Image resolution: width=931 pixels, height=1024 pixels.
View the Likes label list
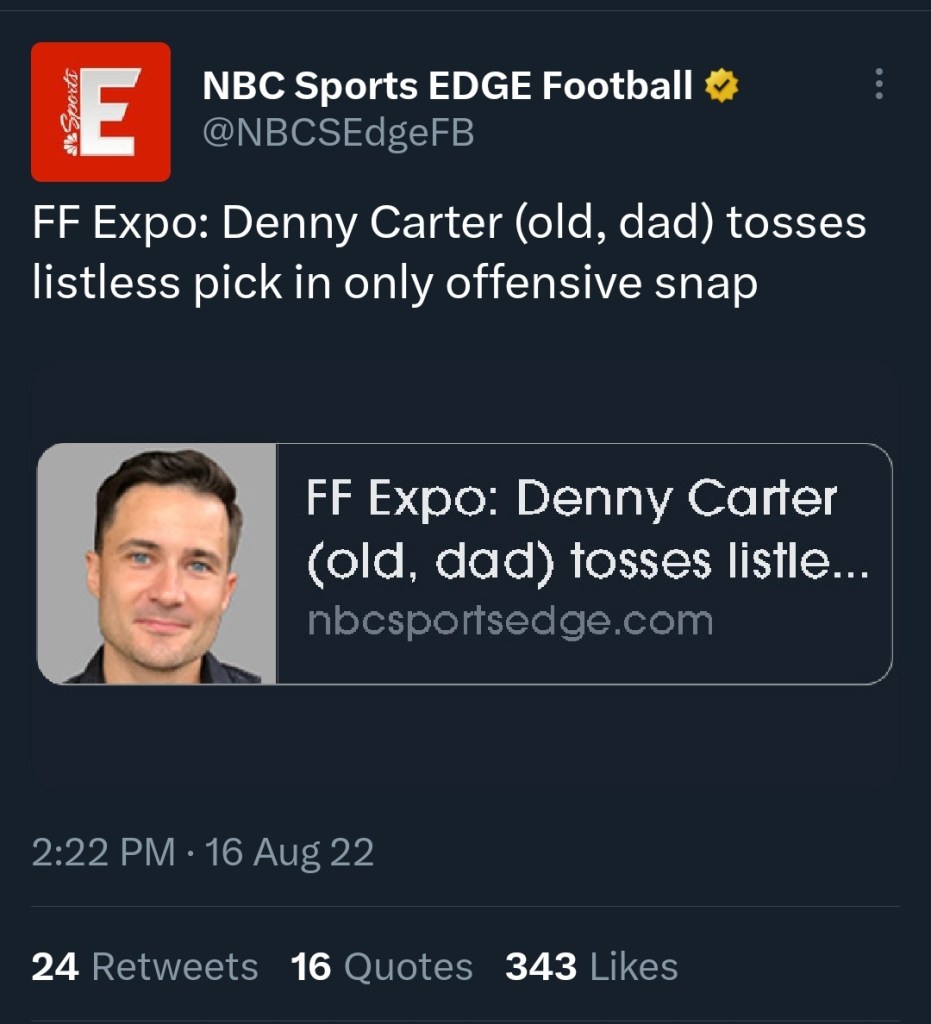[634, 967]
